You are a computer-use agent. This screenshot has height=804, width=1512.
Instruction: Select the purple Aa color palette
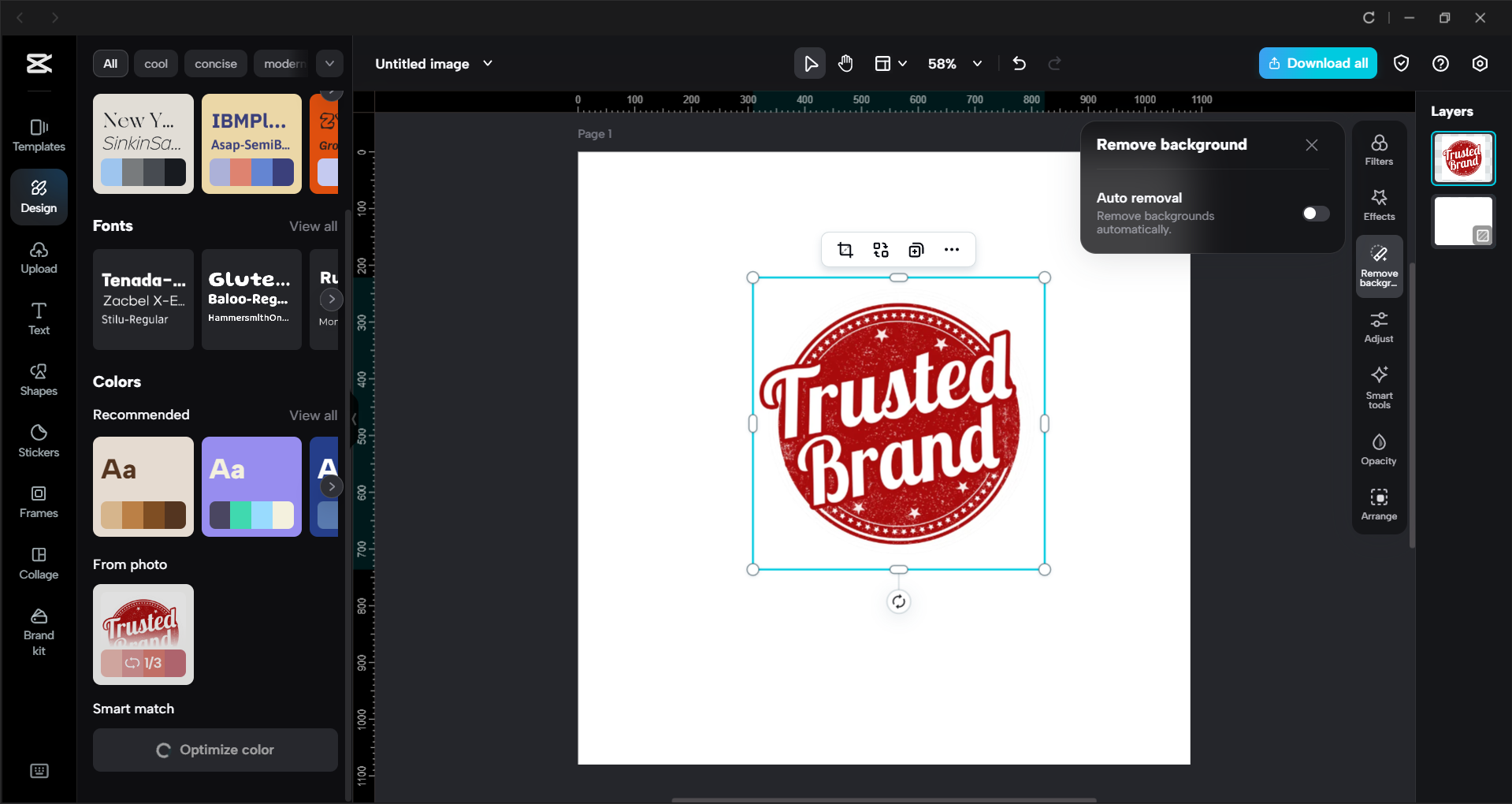(251, 486)
